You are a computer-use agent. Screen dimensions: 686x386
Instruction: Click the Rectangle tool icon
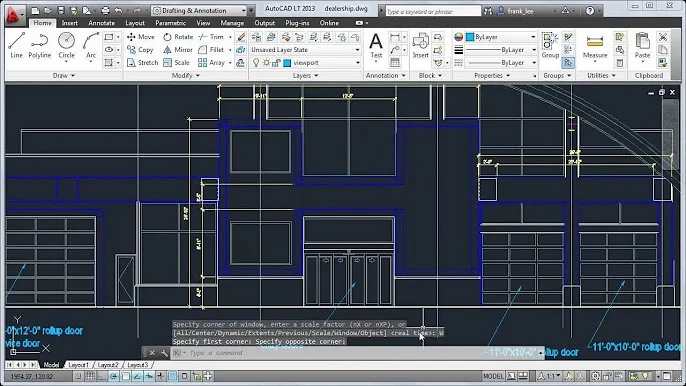pos(109,37)
